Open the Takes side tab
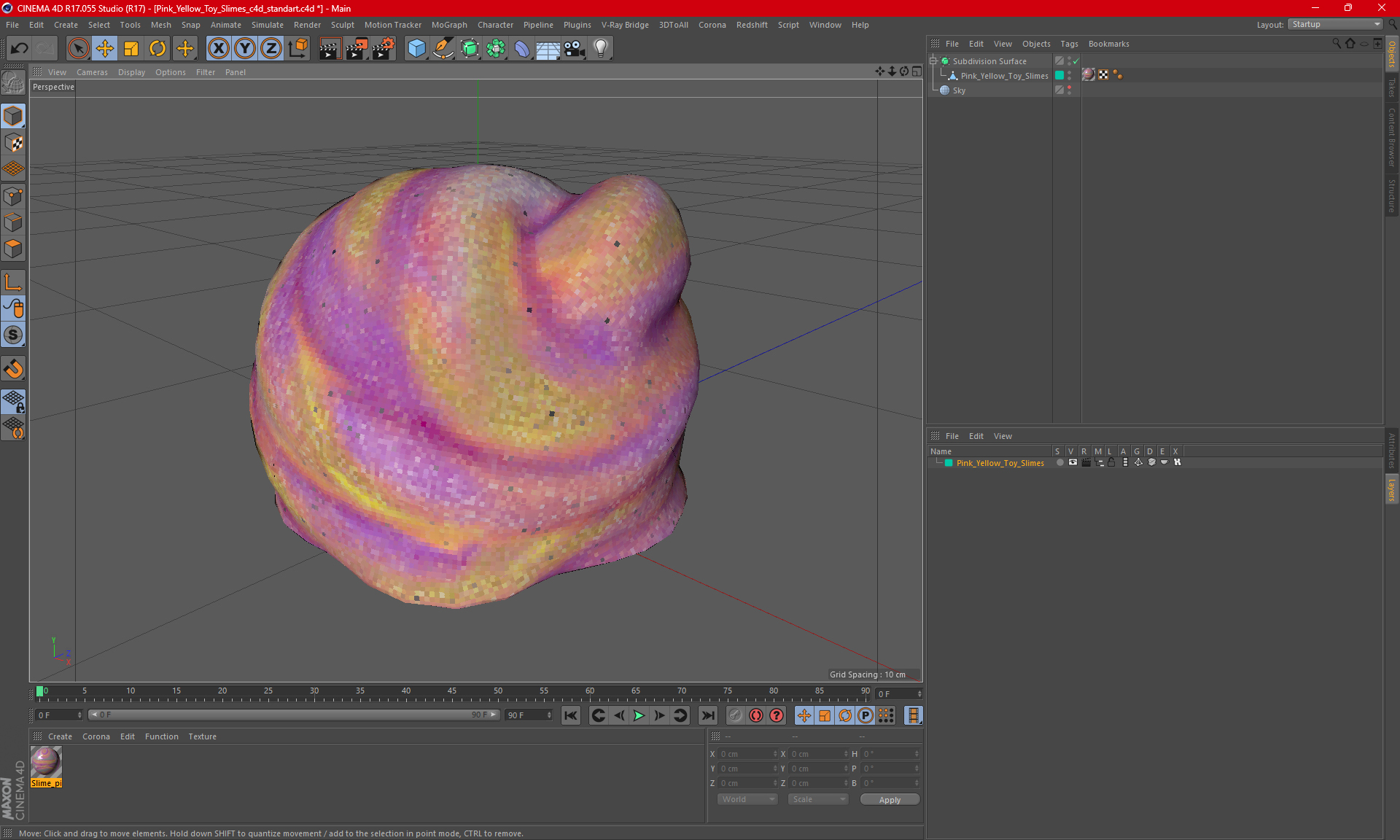Viewport: 1400px width, 840px height. [1391, 87]
